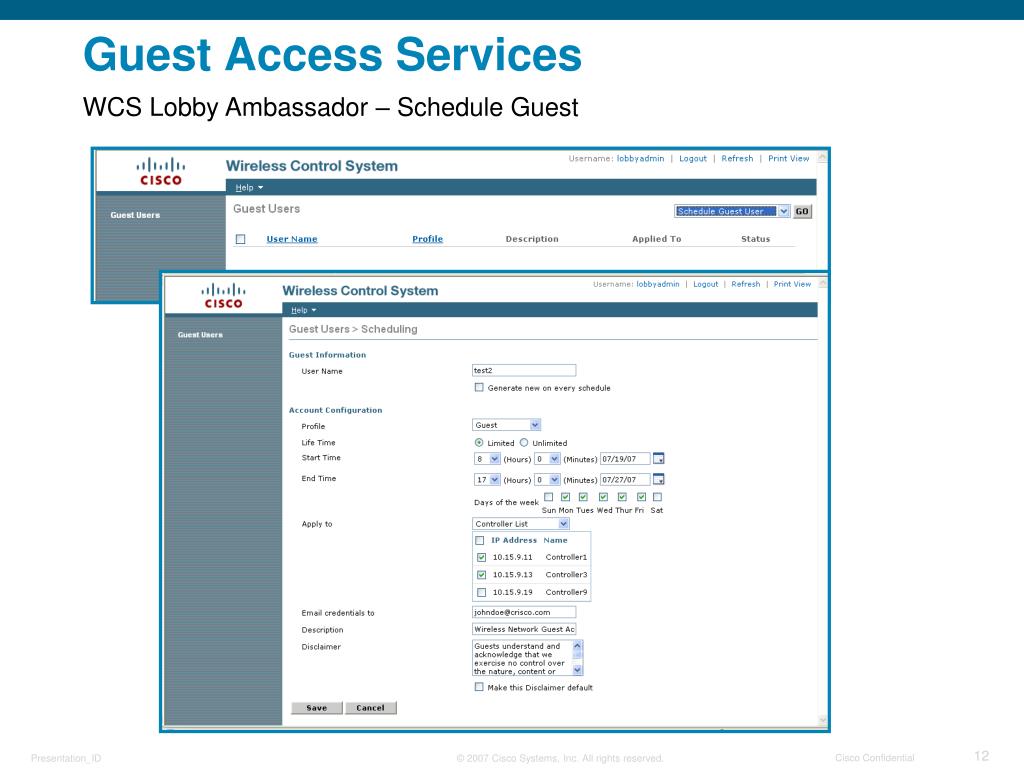The width and height of the screenshot is (1024, 768).
Task: Open the Help menu in the back window
Action: point(249,187)
